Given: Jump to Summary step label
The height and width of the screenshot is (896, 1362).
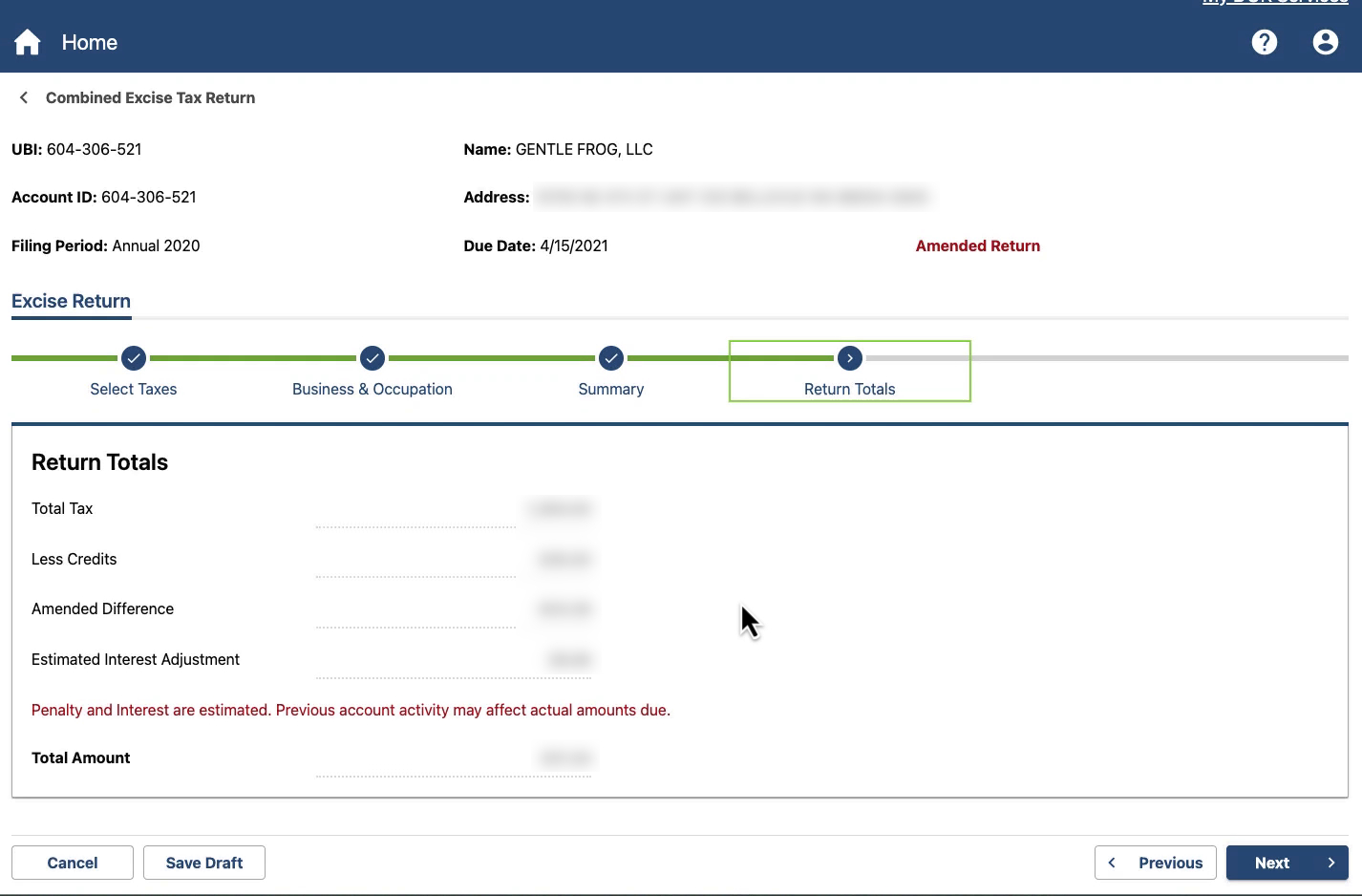Looking at the screenshot, I should point(611,389).
